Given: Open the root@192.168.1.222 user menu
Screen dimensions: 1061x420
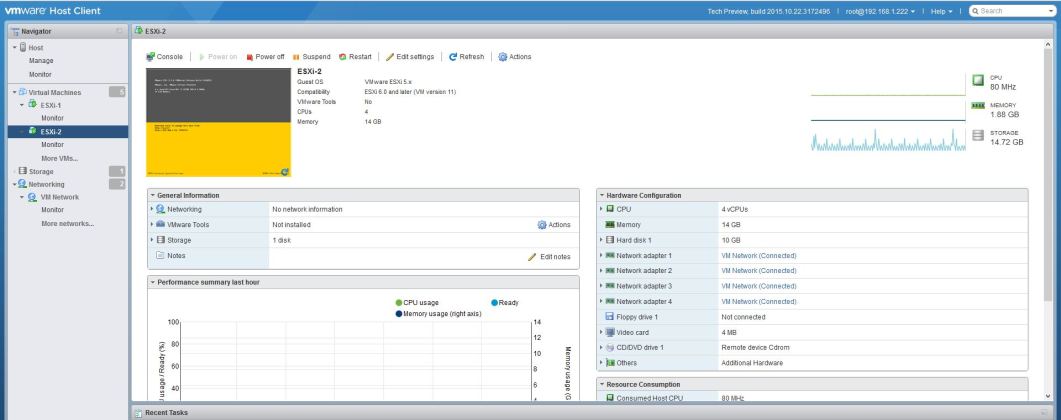Looking at the screenshot, I should [880, 11].
